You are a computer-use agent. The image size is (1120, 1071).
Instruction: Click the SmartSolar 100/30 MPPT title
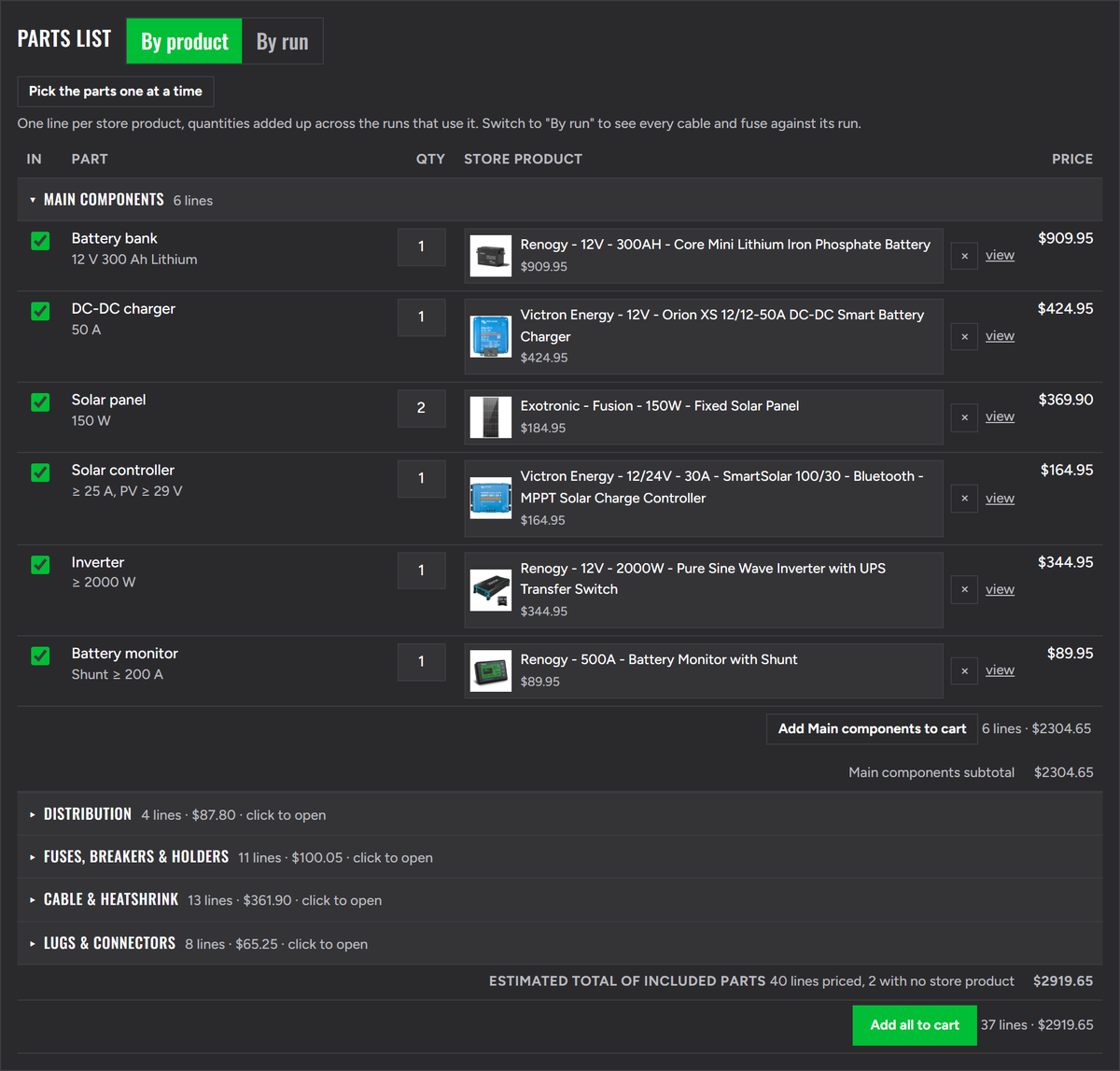[721, 487]
